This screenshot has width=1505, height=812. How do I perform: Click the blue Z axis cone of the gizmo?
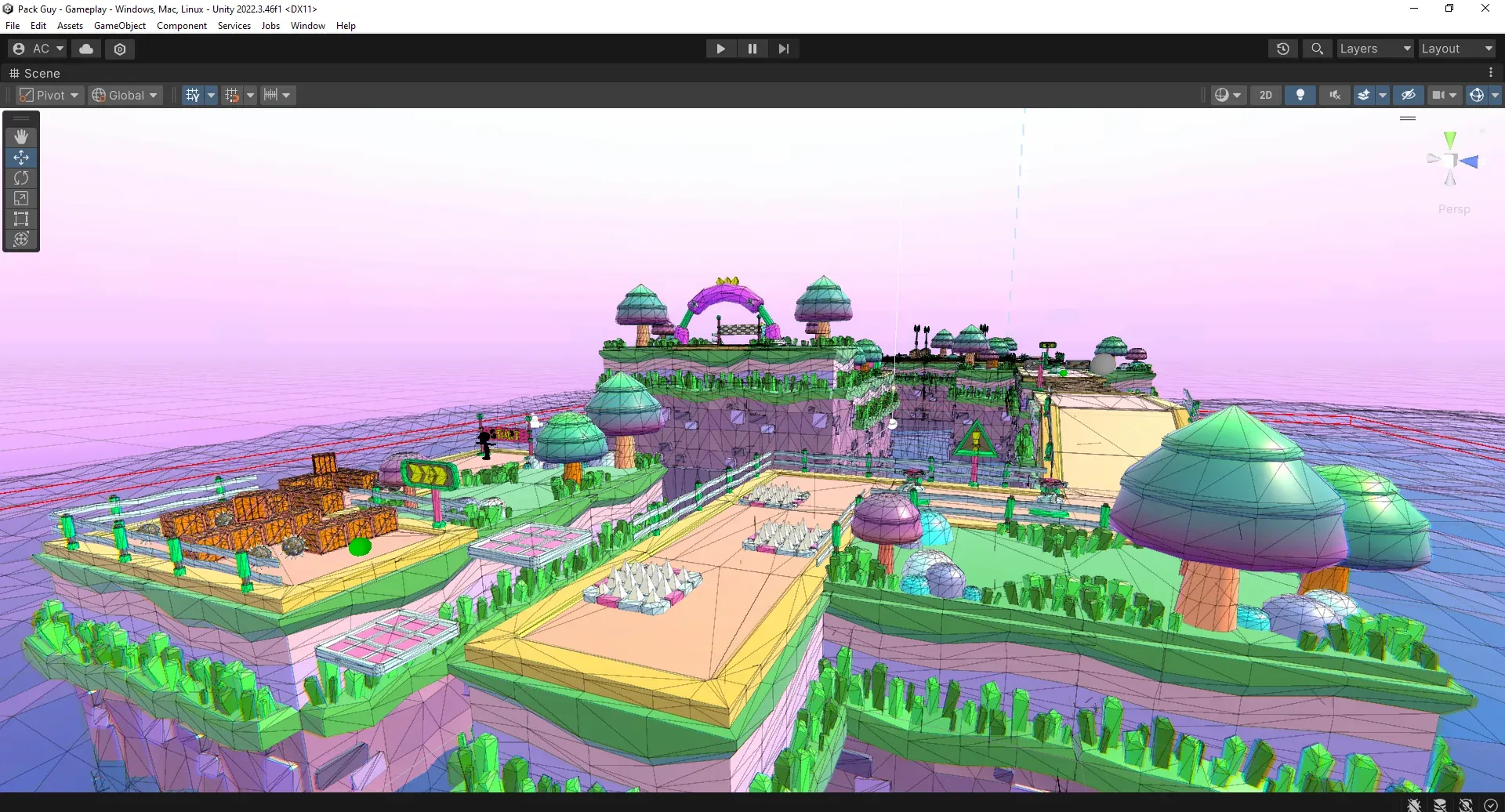(x=1469, y=161)
